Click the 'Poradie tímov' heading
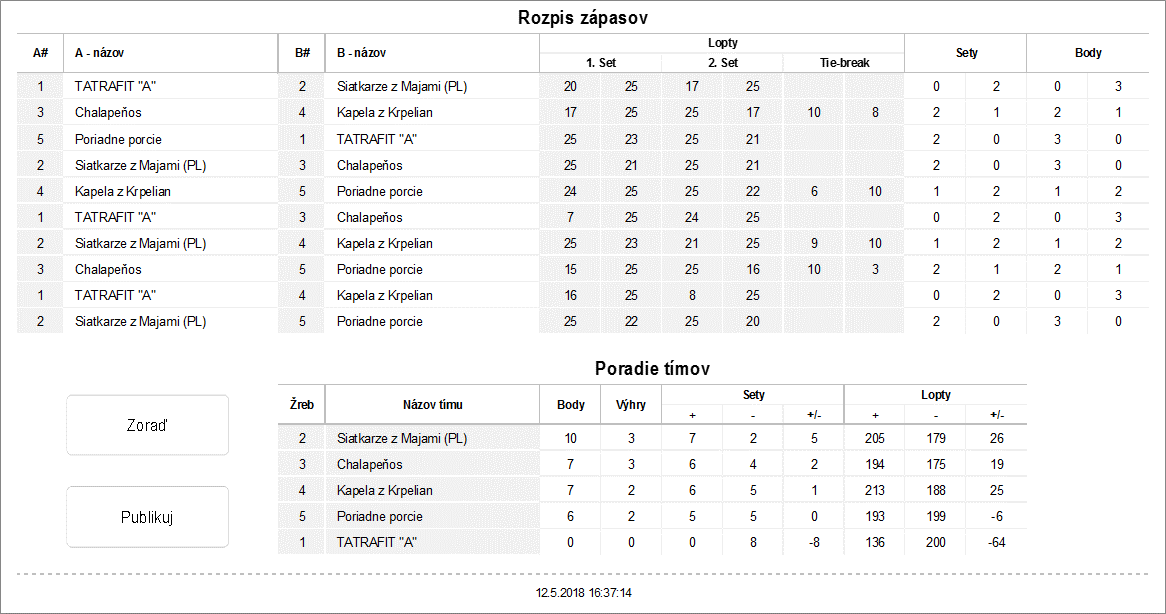 (652, 368)
